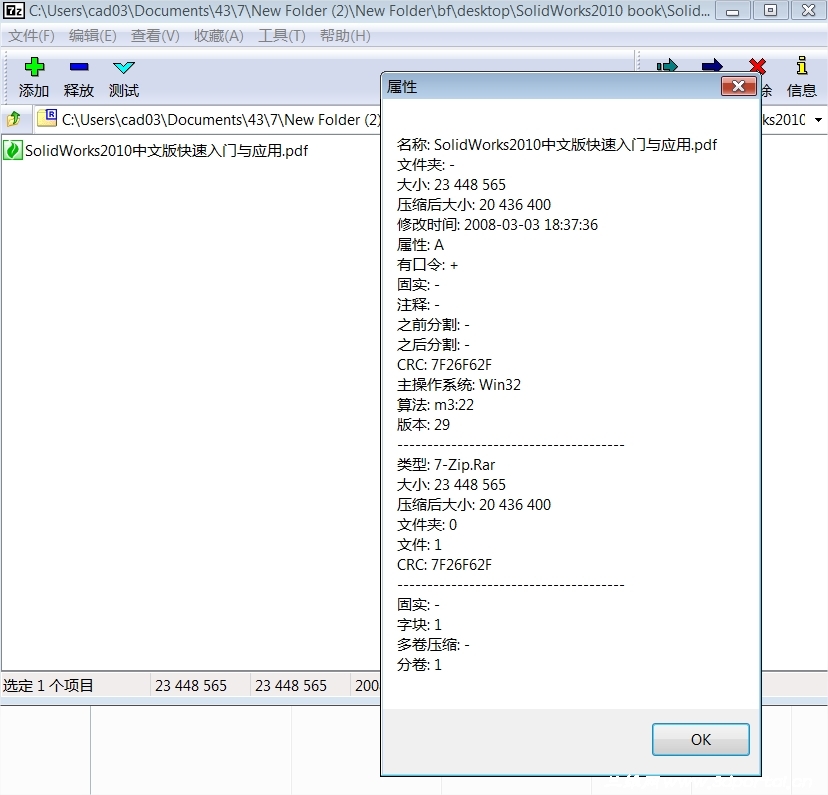Click the first CRC: 7F26F62F line
Image resolution: width=828 pixels, height=795 pixels.
pyautogui.click(x=444, y=365)
